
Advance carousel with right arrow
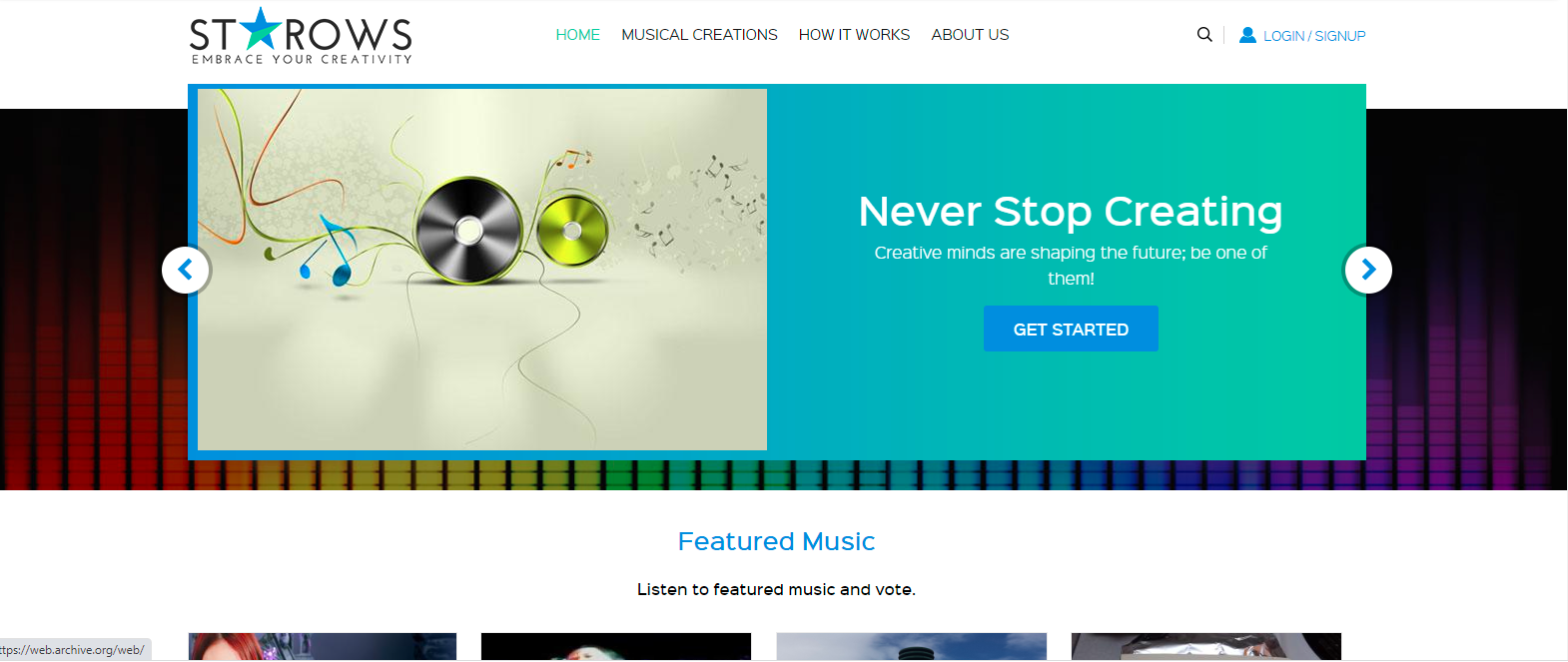[x=1368, y=270]
